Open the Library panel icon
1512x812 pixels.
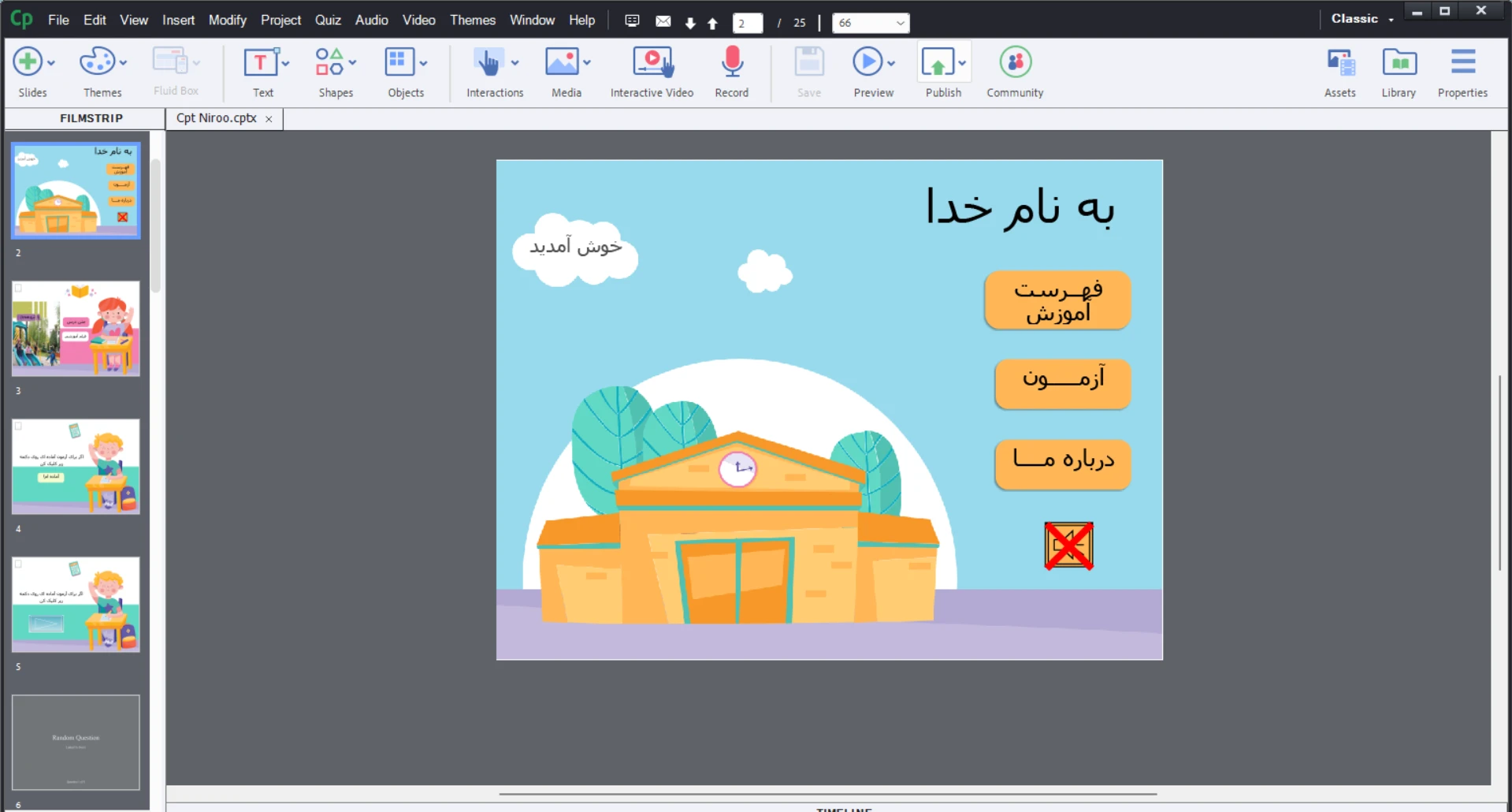1399,62
